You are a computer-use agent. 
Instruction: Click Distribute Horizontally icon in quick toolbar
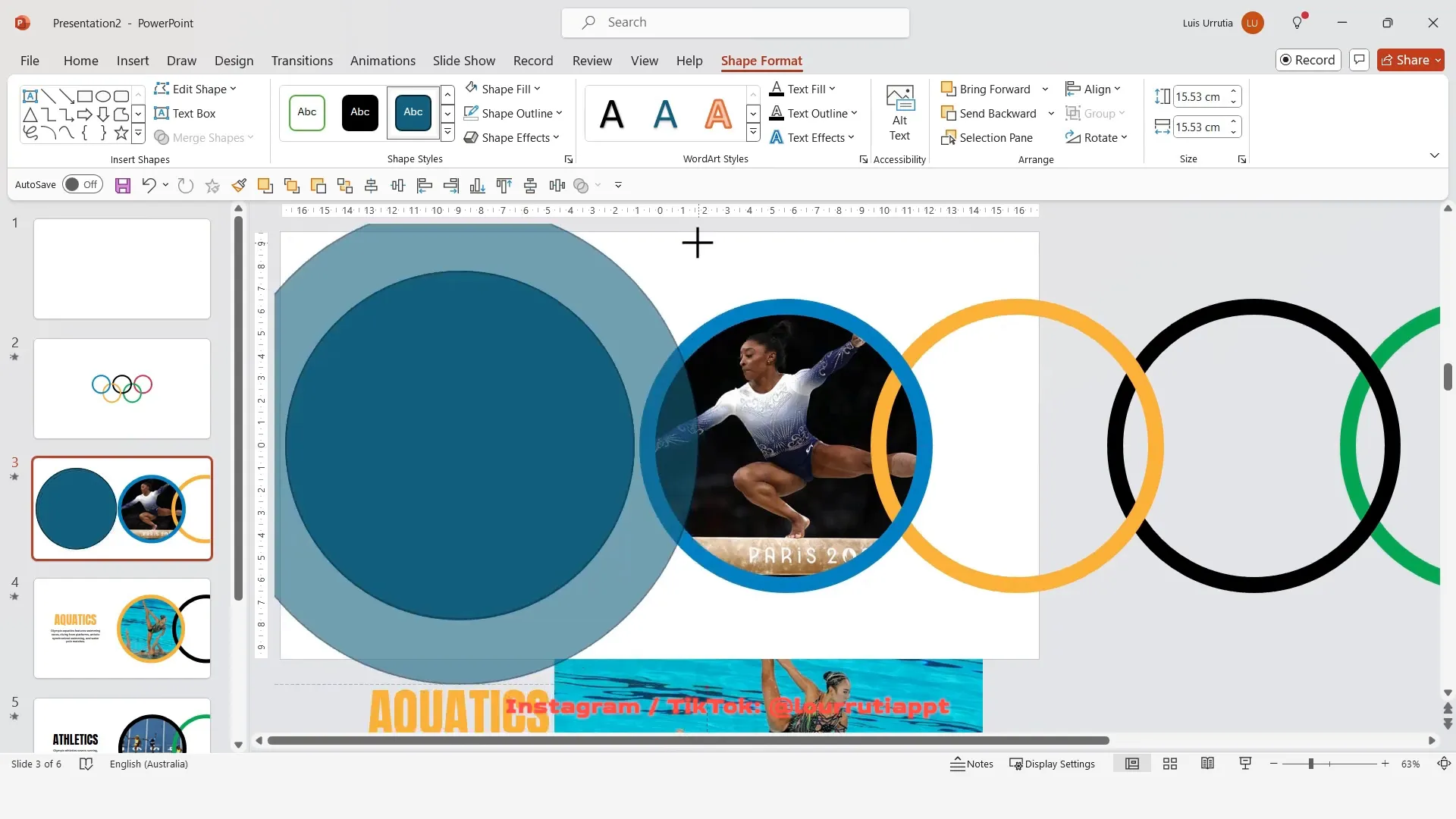[x=557, y=185]
